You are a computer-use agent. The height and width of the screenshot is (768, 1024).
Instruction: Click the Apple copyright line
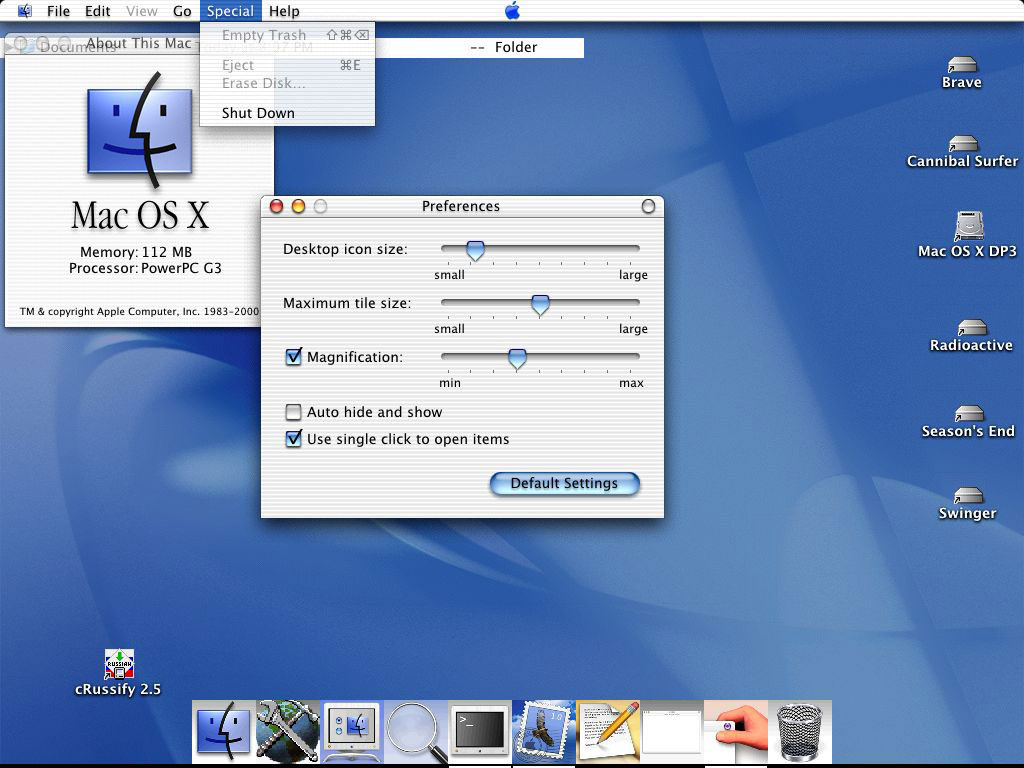(139, 312)
